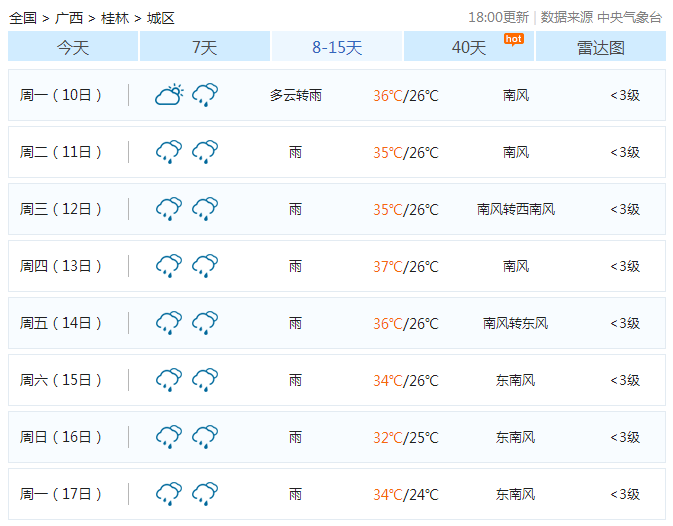The image size is (673, 526).
Task: Click the second rain icon for 周六 15日
Action: [205, 380]
